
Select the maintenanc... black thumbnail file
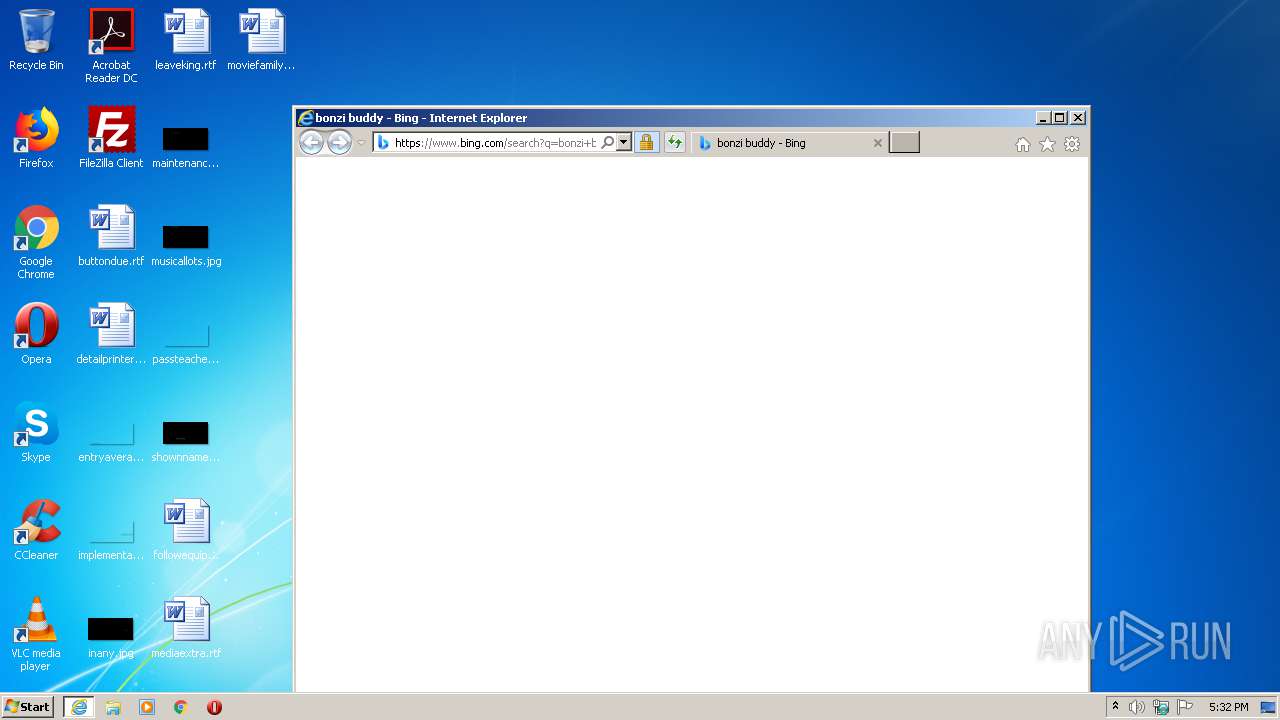pyautogui.click(x=186, y=147)
